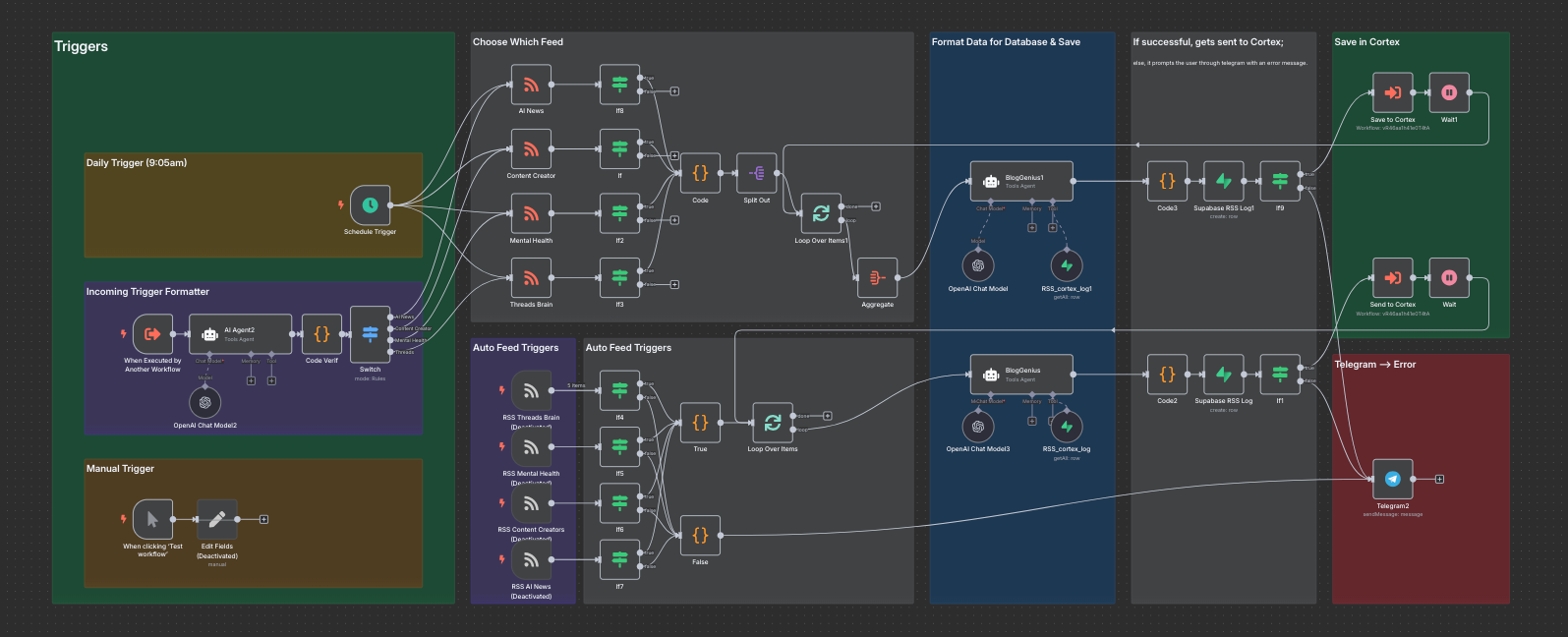
Task: Select the Wait1 node
Action: 1449,92
